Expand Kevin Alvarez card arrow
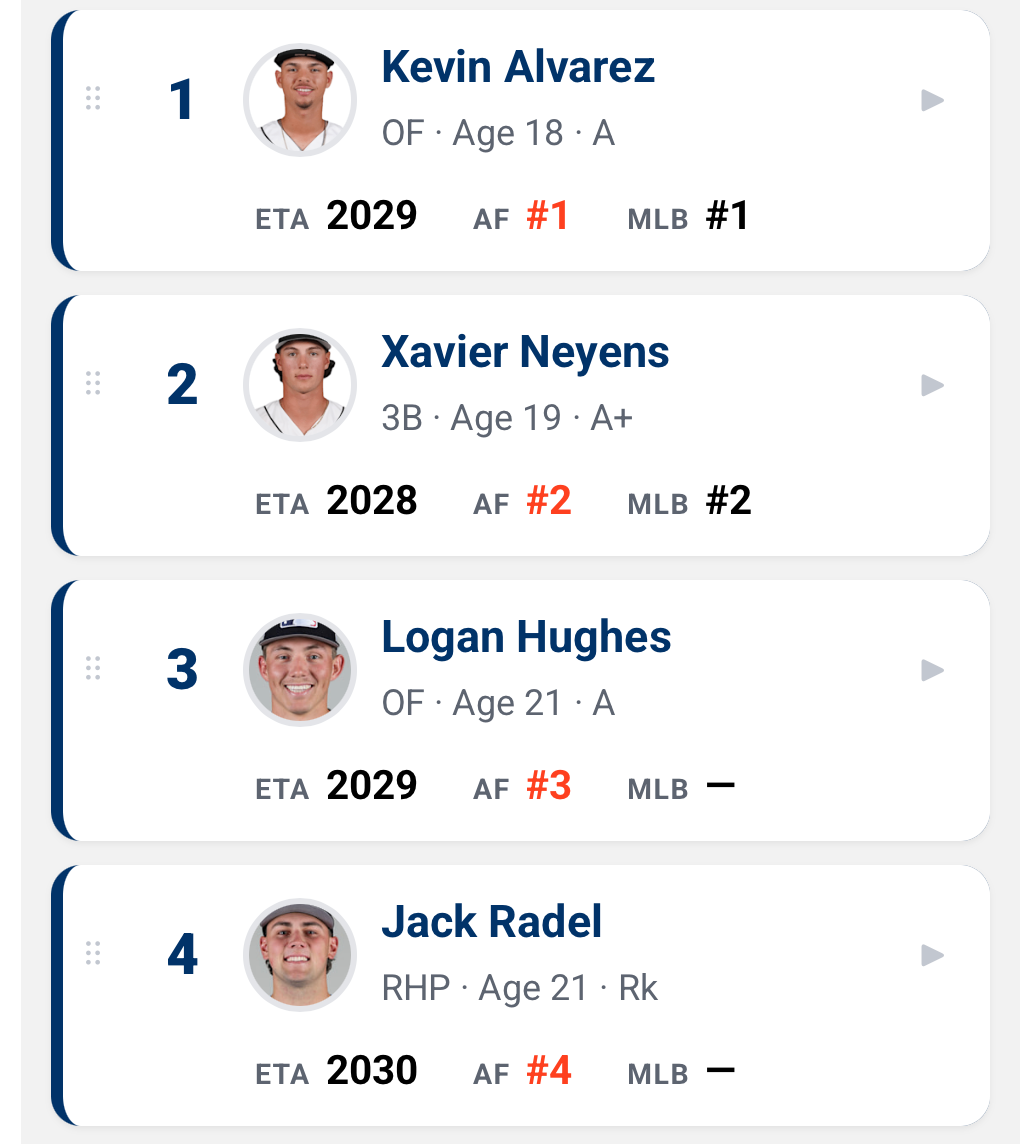This screenshot has height=1144, width=1032. tap(932, 100)
